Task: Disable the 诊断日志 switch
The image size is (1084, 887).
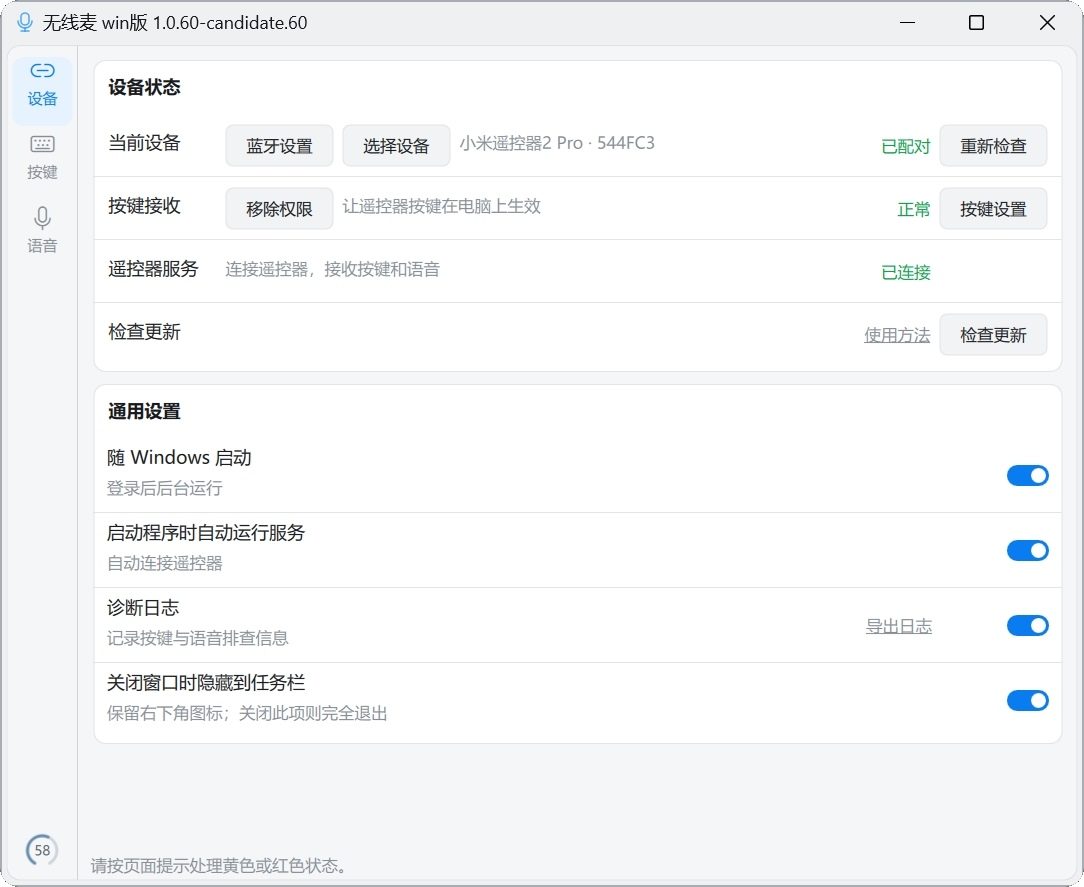Action: 1027,626
